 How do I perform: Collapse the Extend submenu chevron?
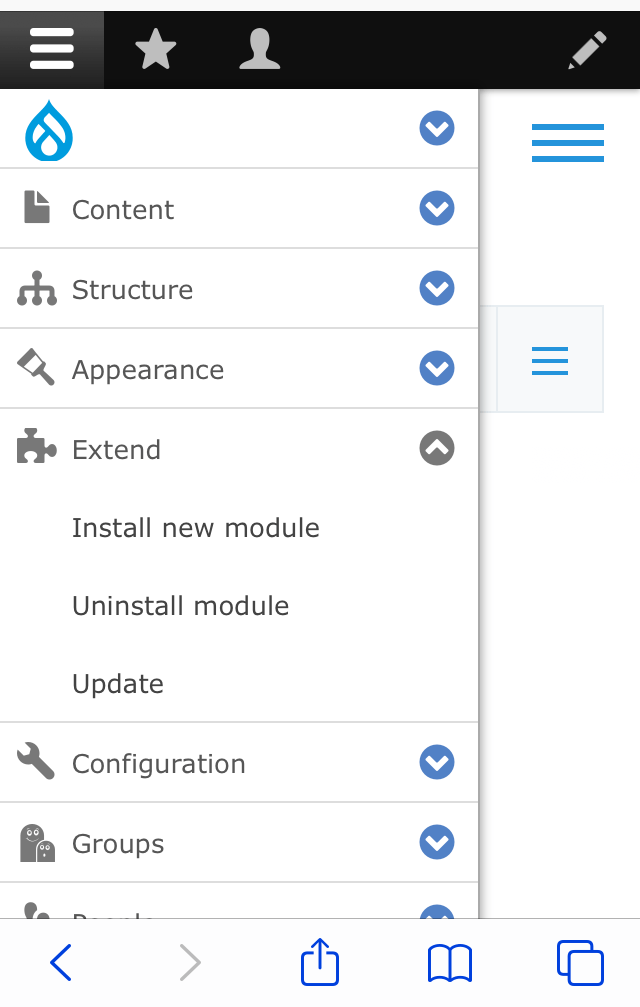tap(436, 448)
